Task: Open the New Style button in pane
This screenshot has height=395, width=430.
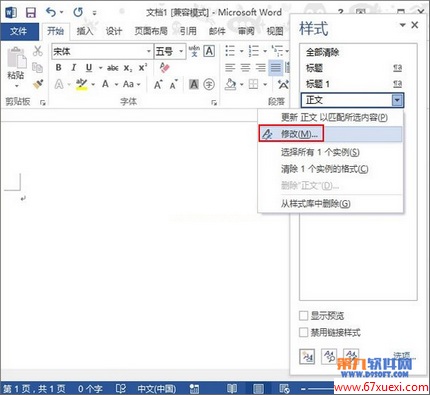Action: click(x=307, y=357)
